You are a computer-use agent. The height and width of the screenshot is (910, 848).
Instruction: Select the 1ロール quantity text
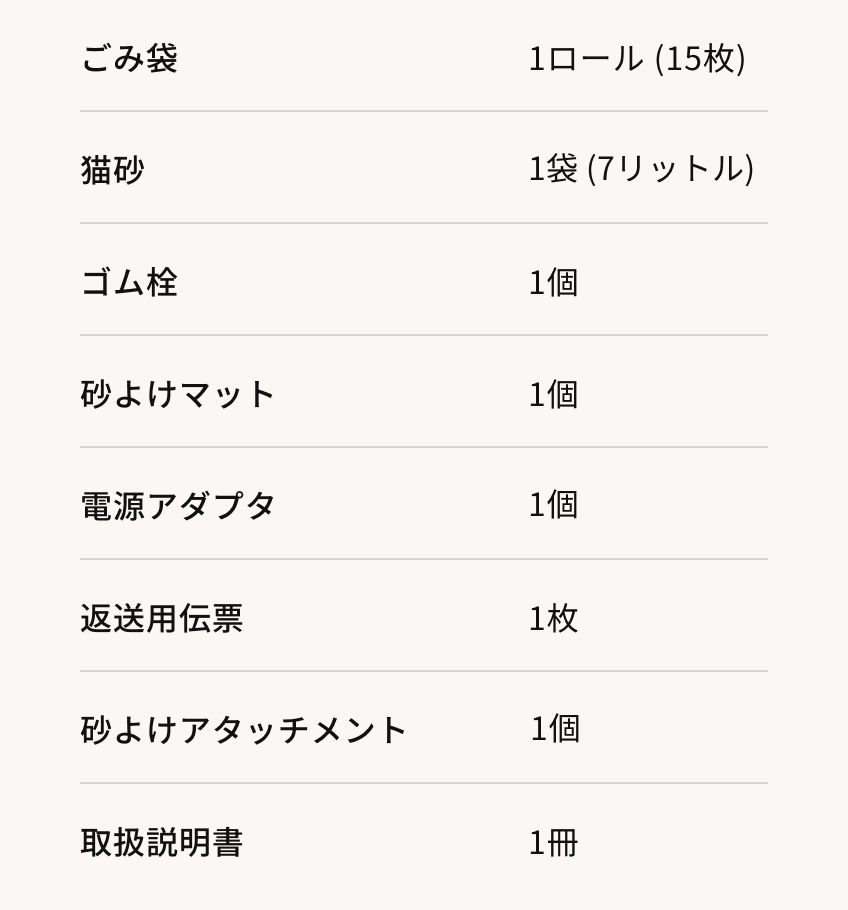point(585,59)
